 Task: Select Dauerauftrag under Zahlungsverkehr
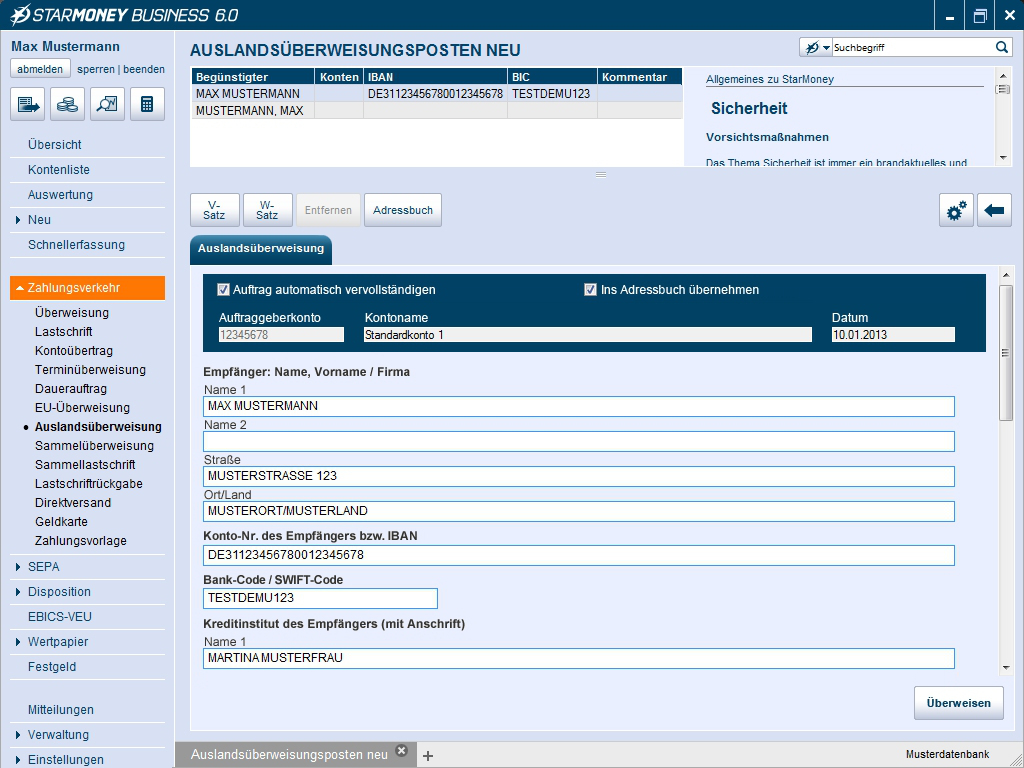71,389
